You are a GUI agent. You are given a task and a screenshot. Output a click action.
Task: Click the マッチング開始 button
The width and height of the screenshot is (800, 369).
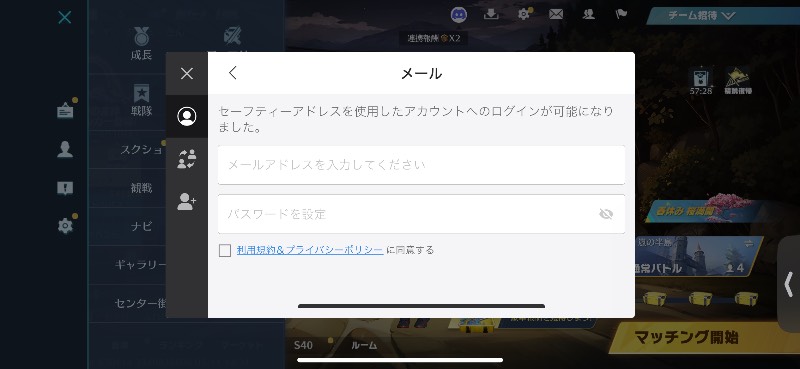coord(686,337)
